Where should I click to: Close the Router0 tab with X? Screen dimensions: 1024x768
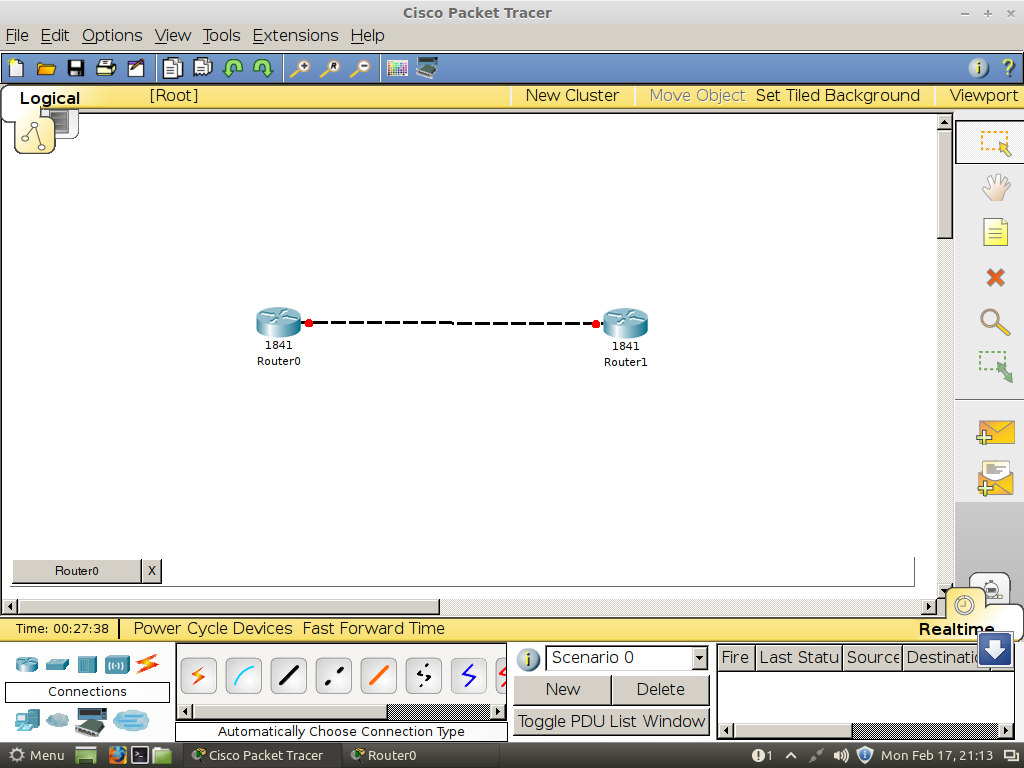point(152,571)
